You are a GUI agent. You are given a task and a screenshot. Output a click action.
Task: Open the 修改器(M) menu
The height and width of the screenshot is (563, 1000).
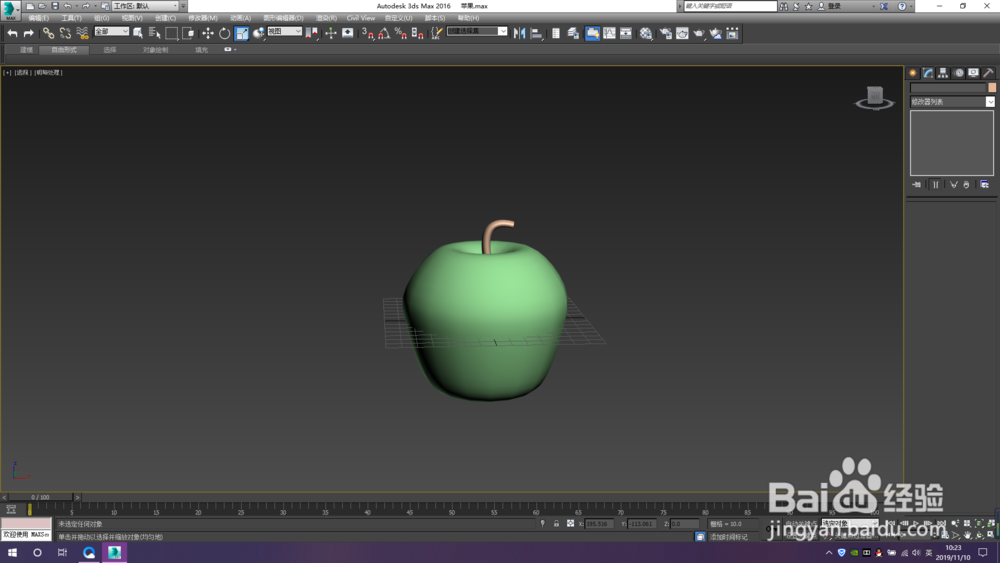click(203, 18)
